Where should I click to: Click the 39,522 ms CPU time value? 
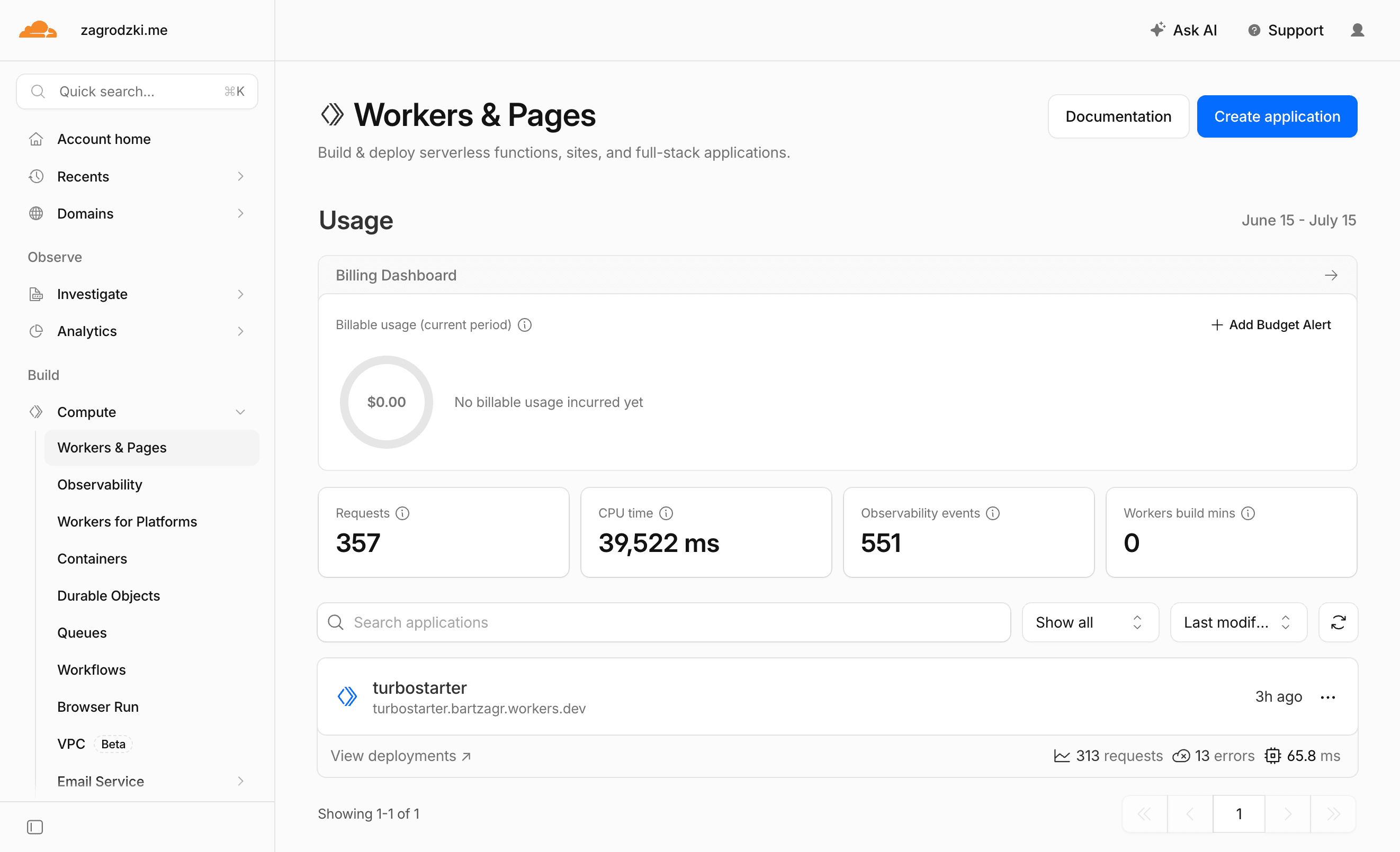coord(659,543)
